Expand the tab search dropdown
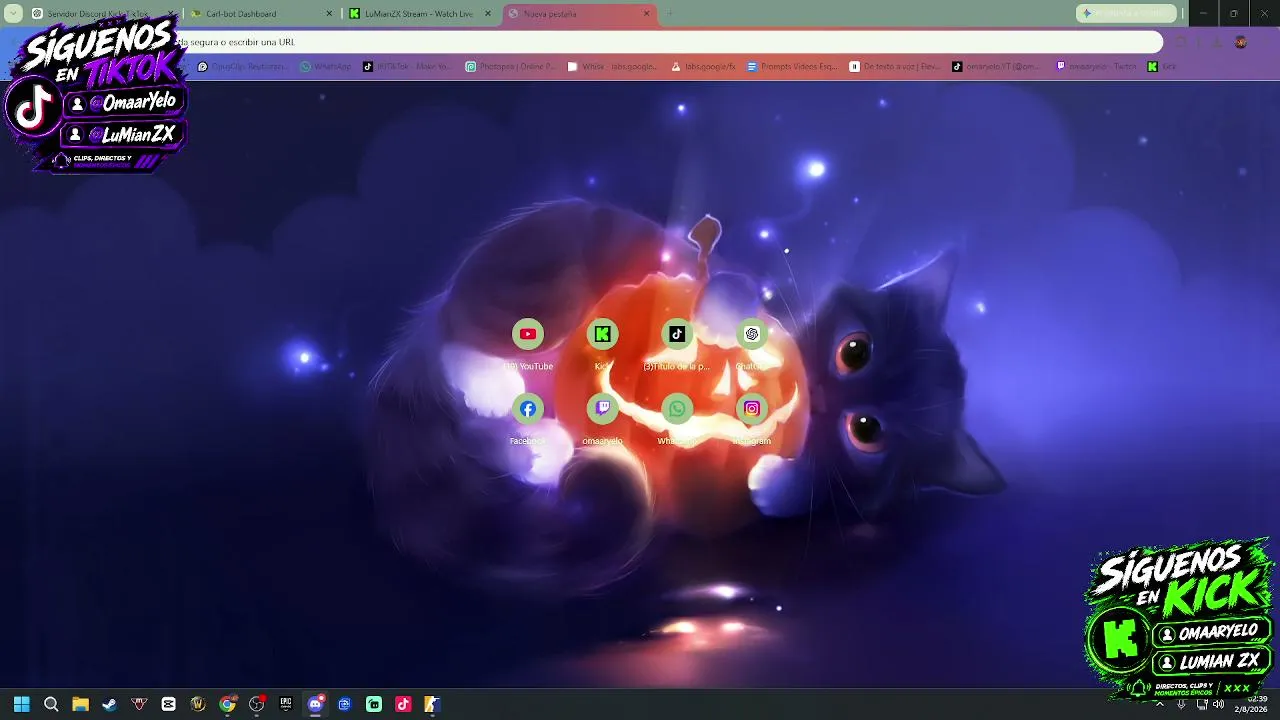Image resolution: width=1280 pixels, height=720 pixels. pos(13,14)
